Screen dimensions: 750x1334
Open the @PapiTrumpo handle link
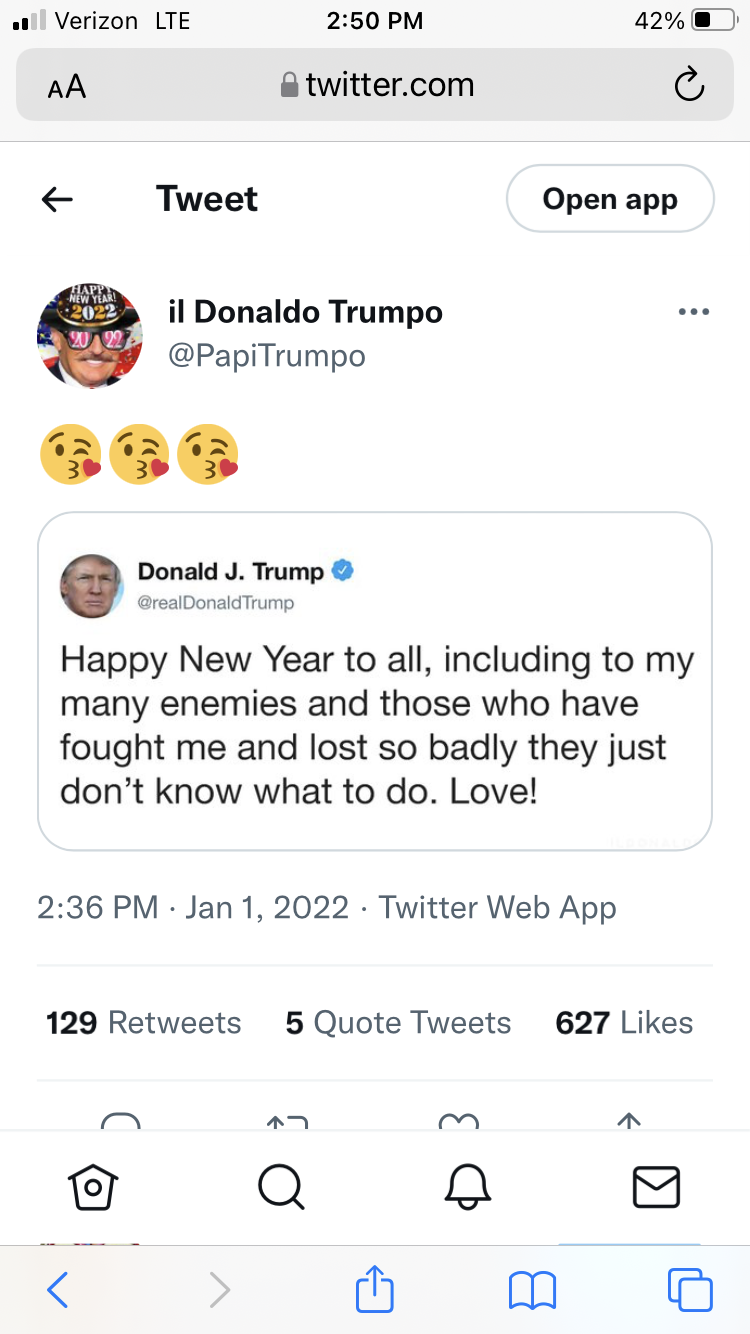267,355
